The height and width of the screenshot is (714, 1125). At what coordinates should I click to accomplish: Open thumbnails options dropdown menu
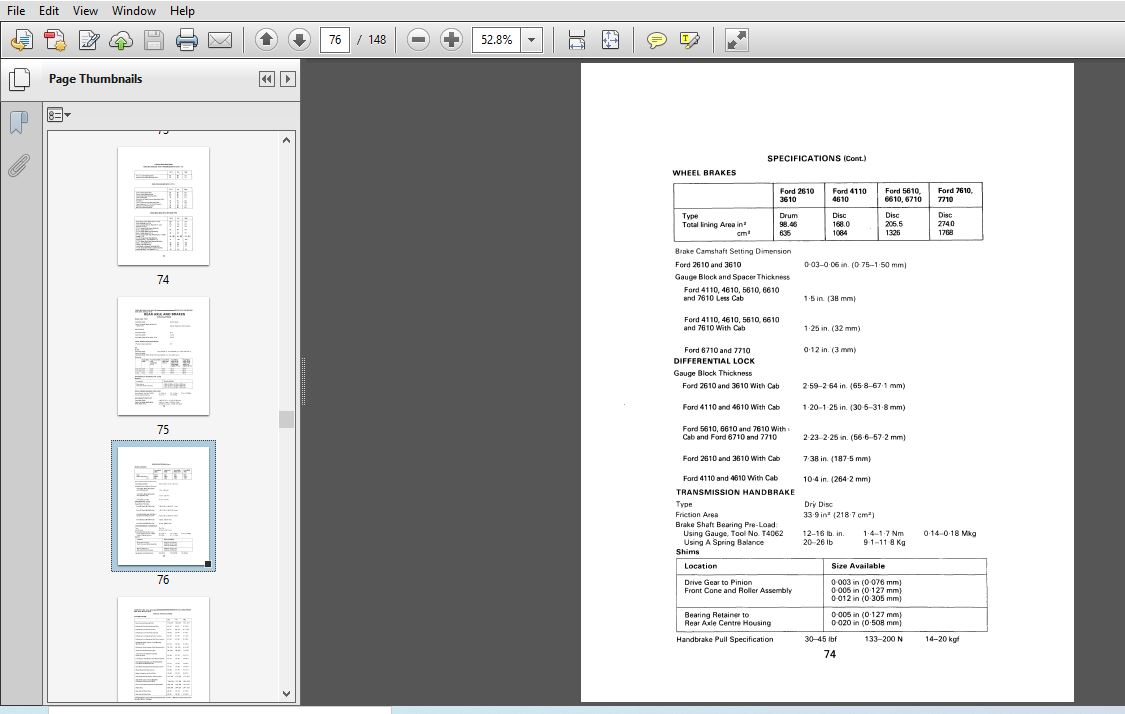tap(59, 115)
